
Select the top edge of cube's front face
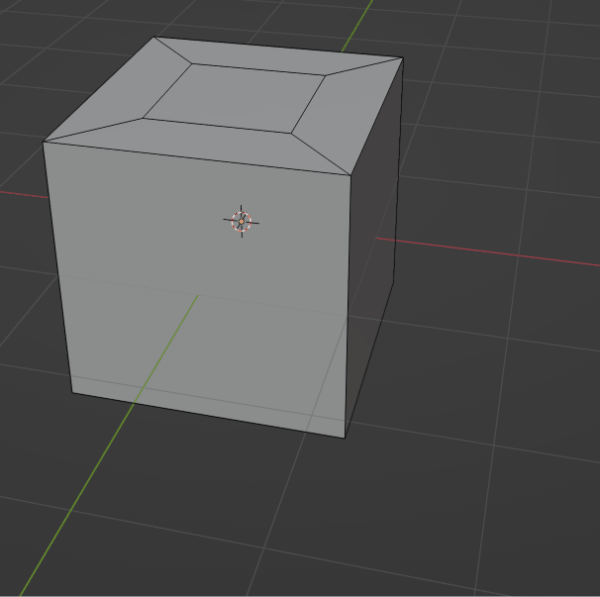200,161
